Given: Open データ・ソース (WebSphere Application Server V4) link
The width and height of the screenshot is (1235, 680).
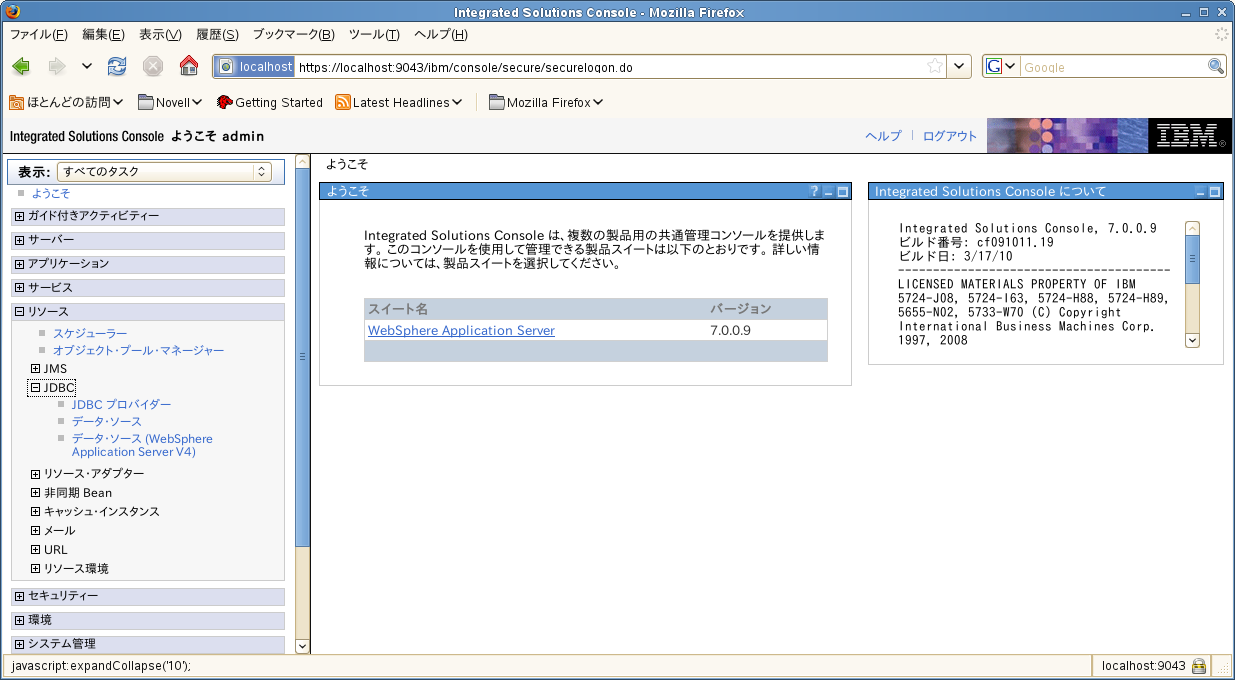Looking at the screenshot, I should point(142,445).
